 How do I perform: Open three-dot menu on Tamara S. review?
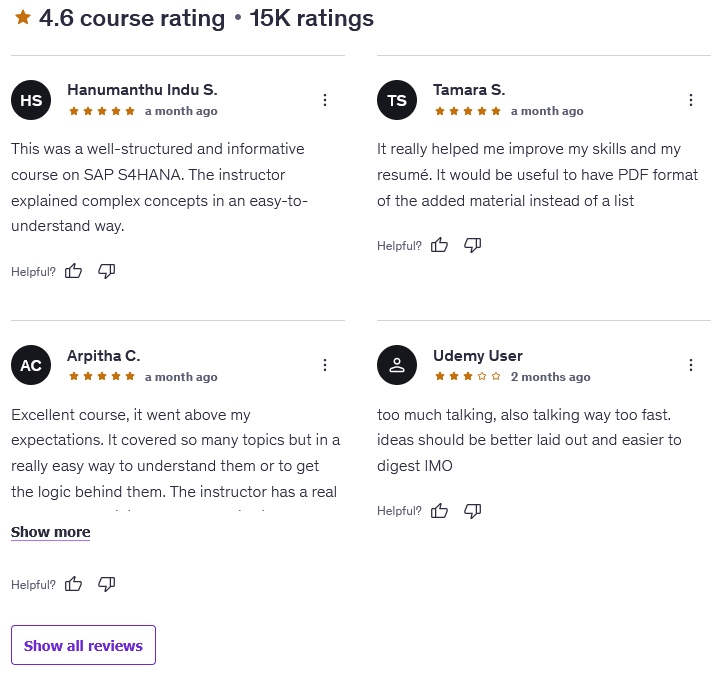pos(691,100)
